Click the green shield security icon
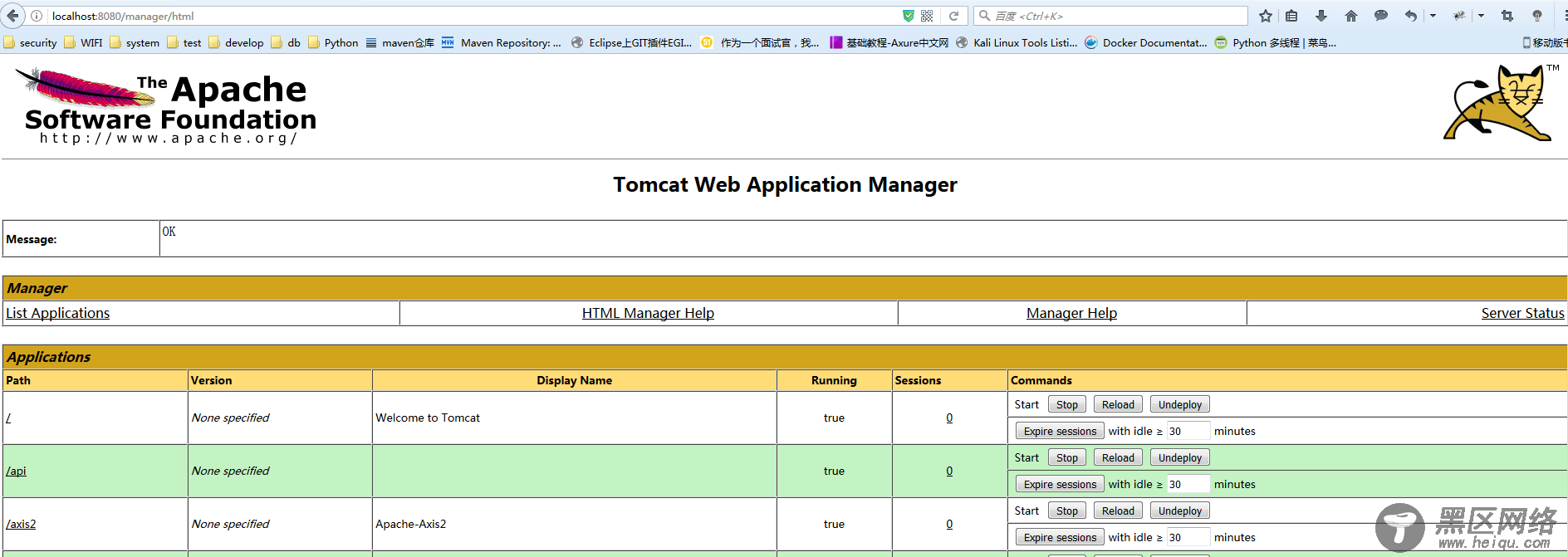 tap(909, 16)
